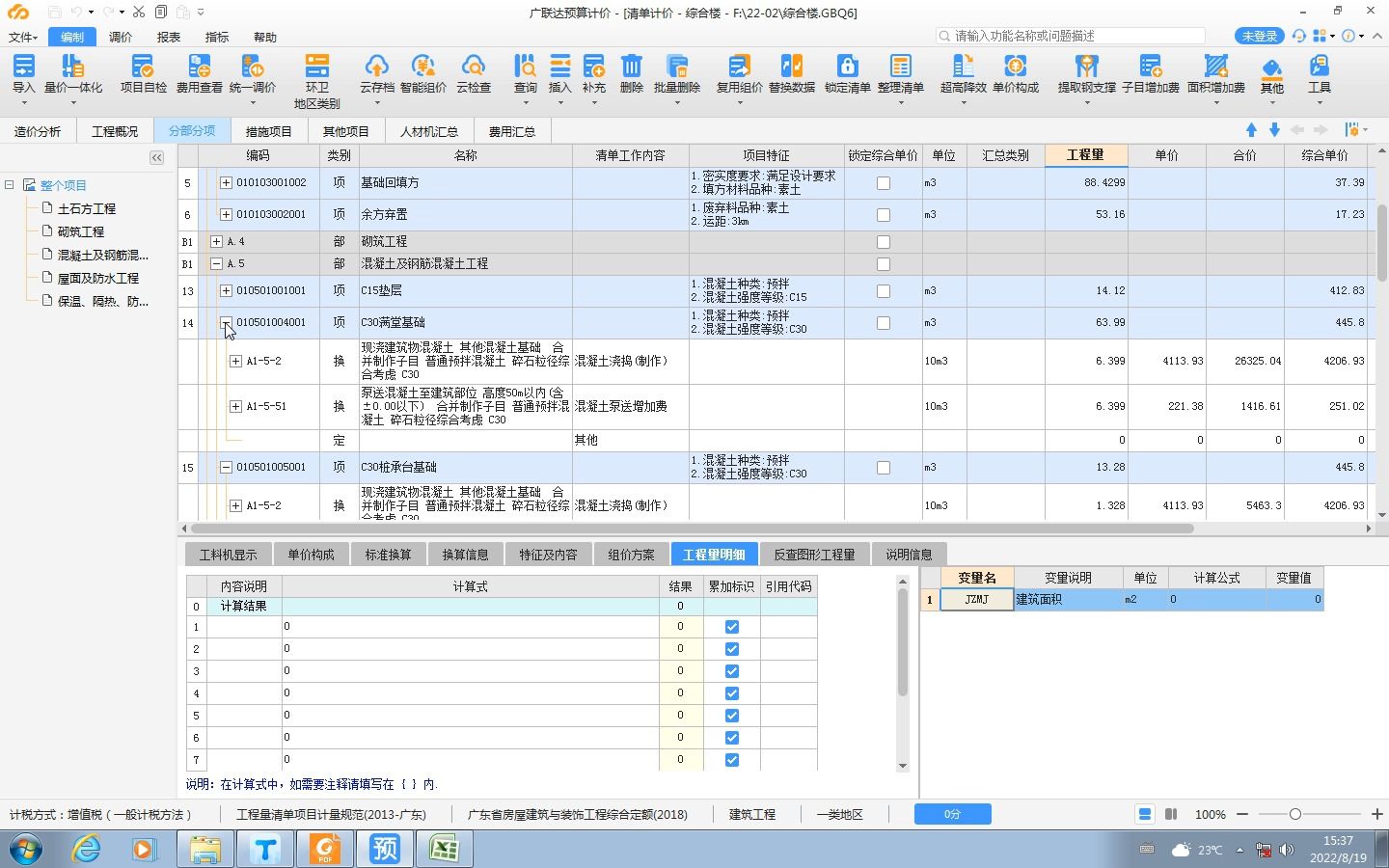This screenshot has width=1389, height=868.
Task: Adjust the zoom slider handle
Action: tap(1295, 814)
